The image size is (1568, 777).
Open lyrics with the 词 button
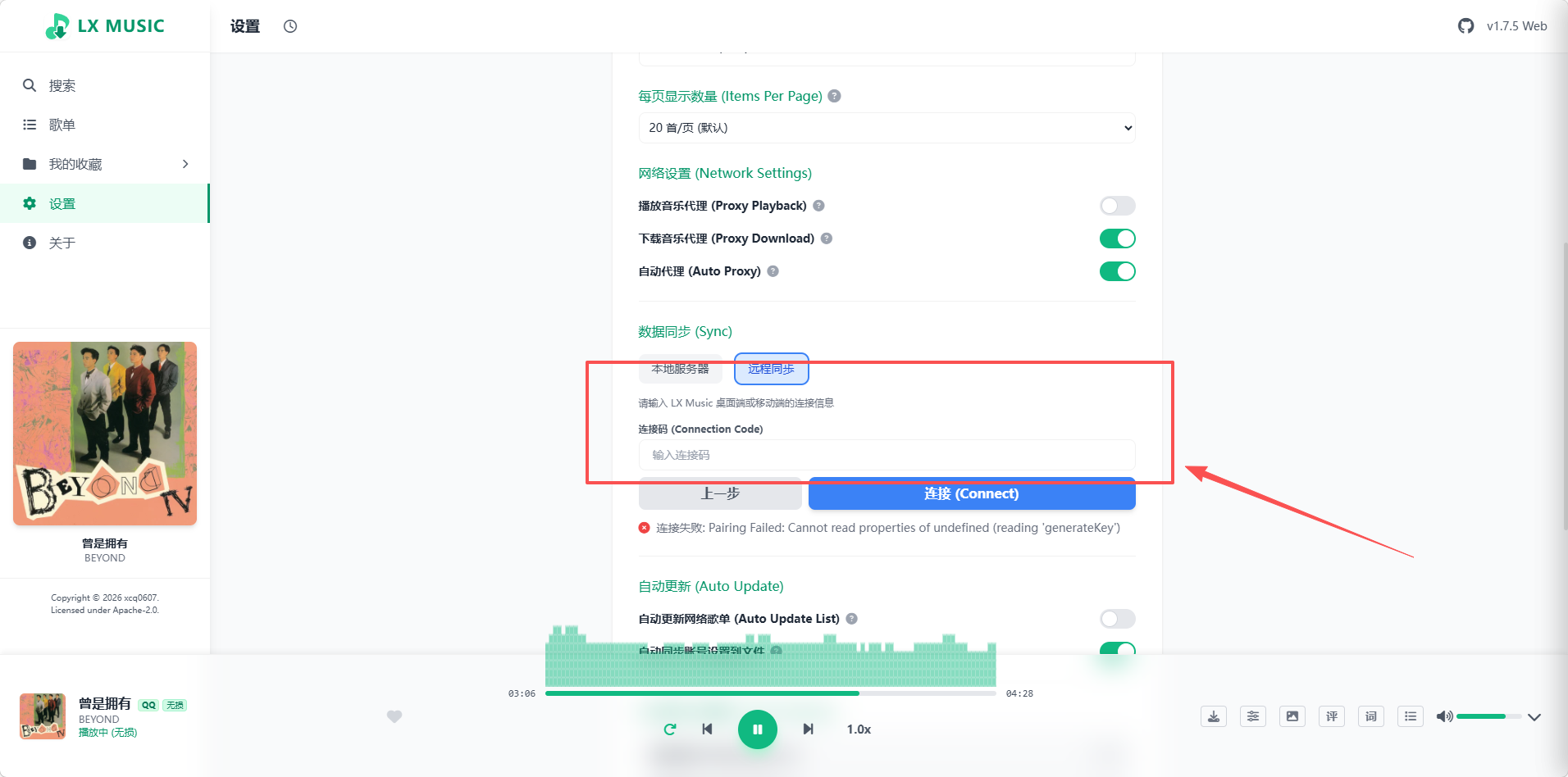click(x=1371, y=716)
